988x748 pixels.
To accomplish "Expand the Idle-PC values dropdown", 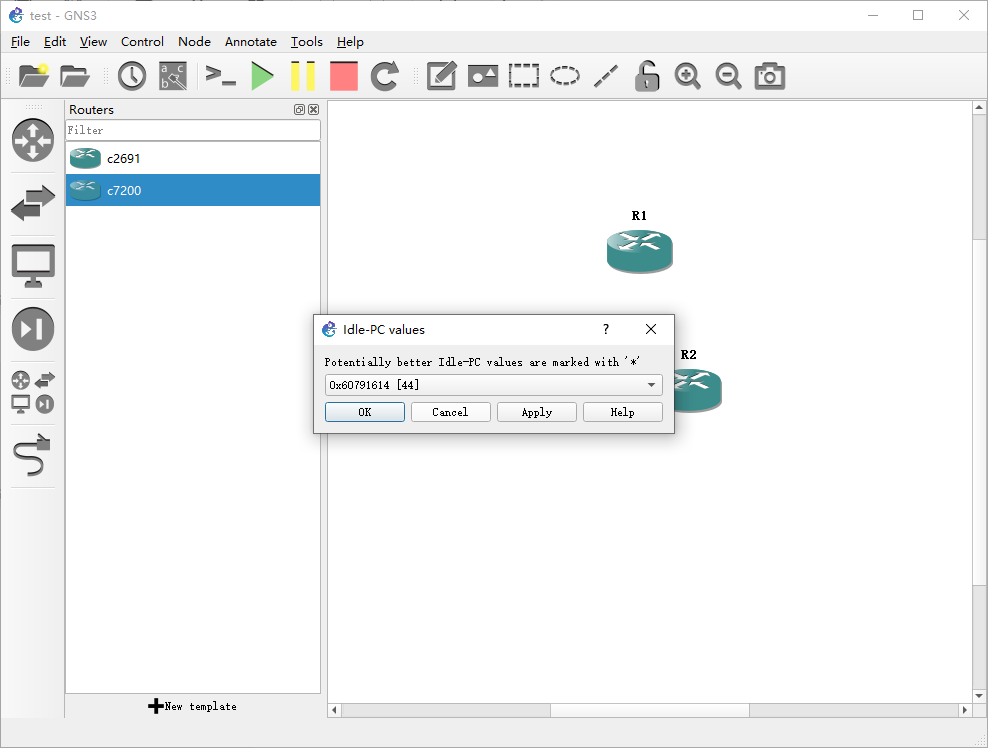I will tap(652, 385).
